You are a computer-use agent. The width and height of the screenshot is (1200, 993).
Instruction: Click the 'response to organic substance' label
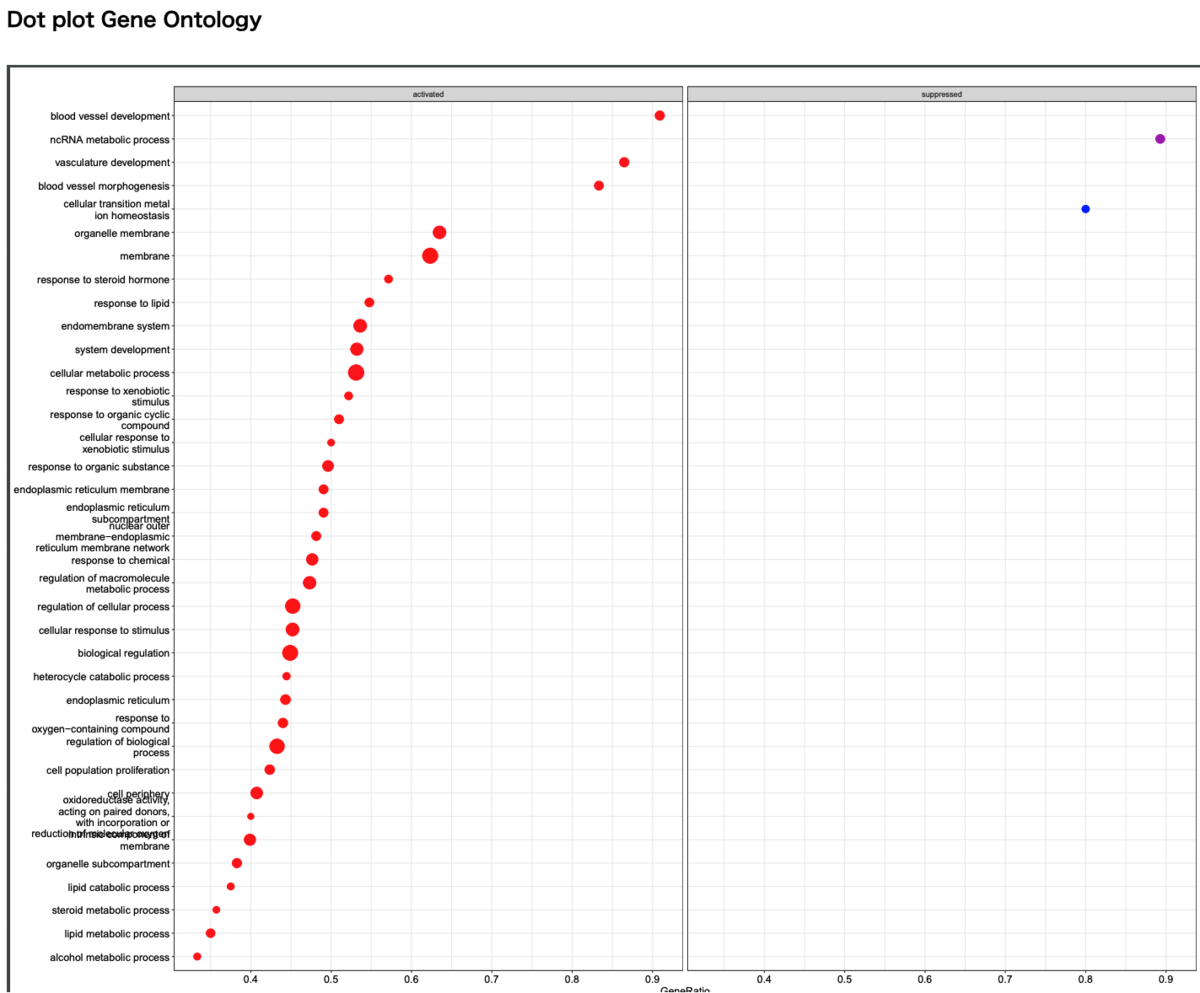[x=99, y=467]
